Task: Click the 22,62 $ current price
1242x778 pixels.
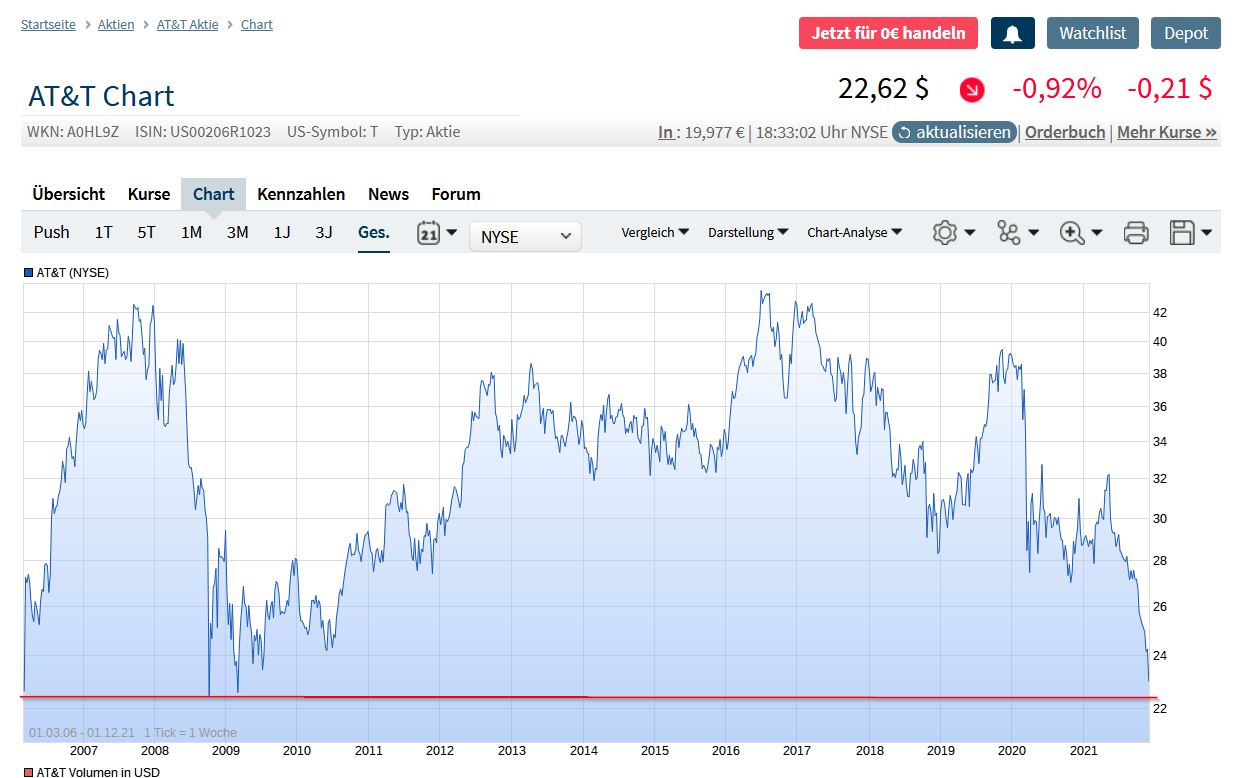Action: [x=883, y=89]
